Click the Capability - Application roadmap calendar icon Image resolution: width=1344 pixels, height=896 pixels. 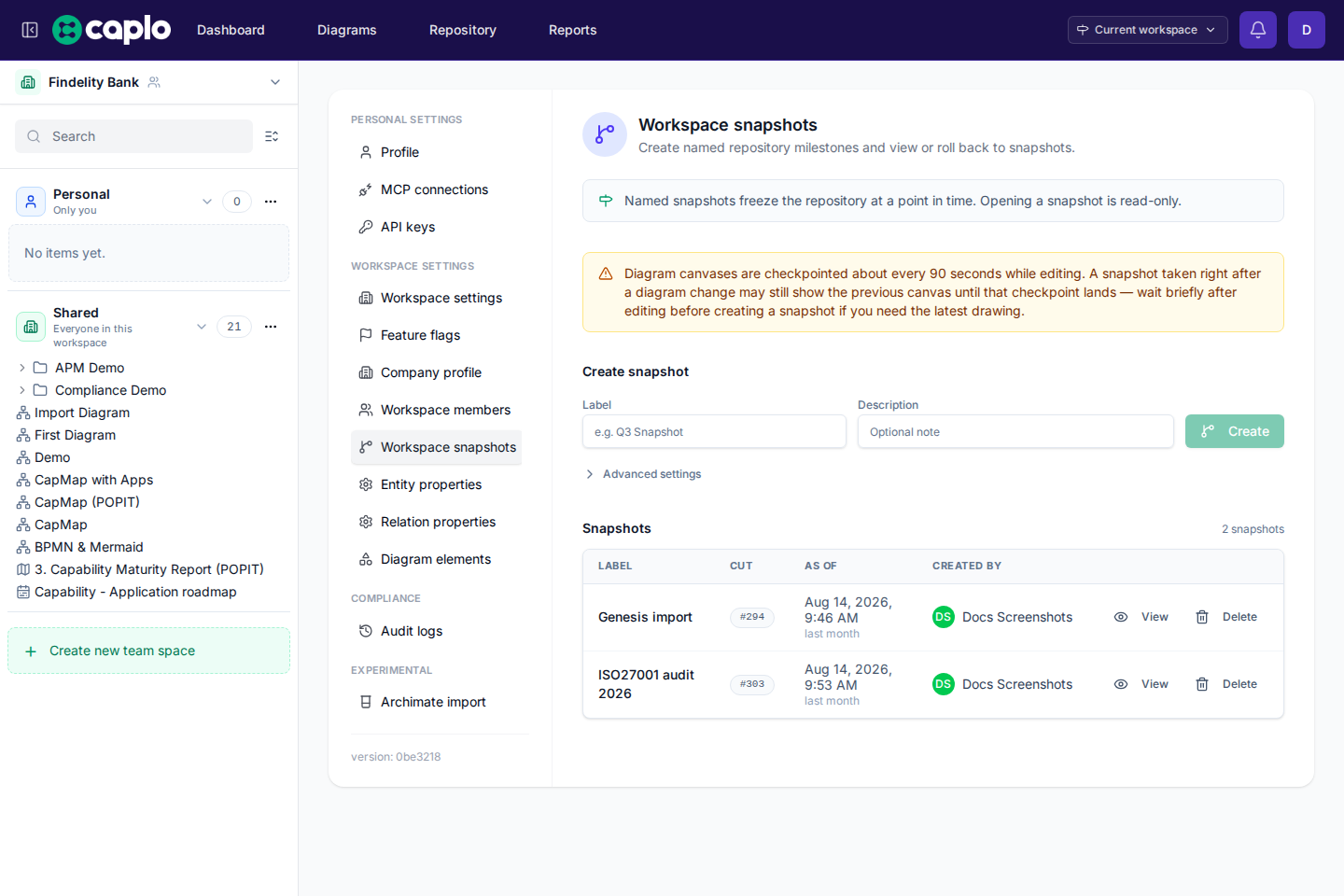(x=23, y=592)
